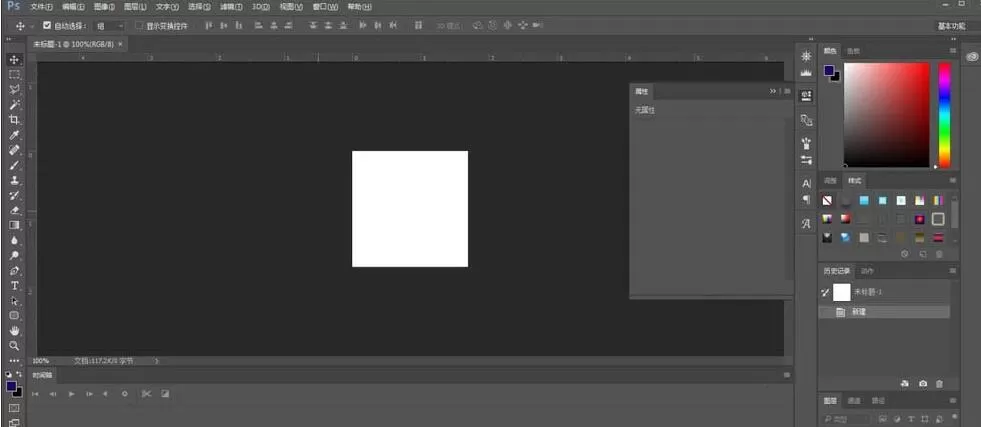Image resolution: width=981 pixels, height=427 pixels.
Task: Select the Eyedropper tool
Action: [14, 135]
